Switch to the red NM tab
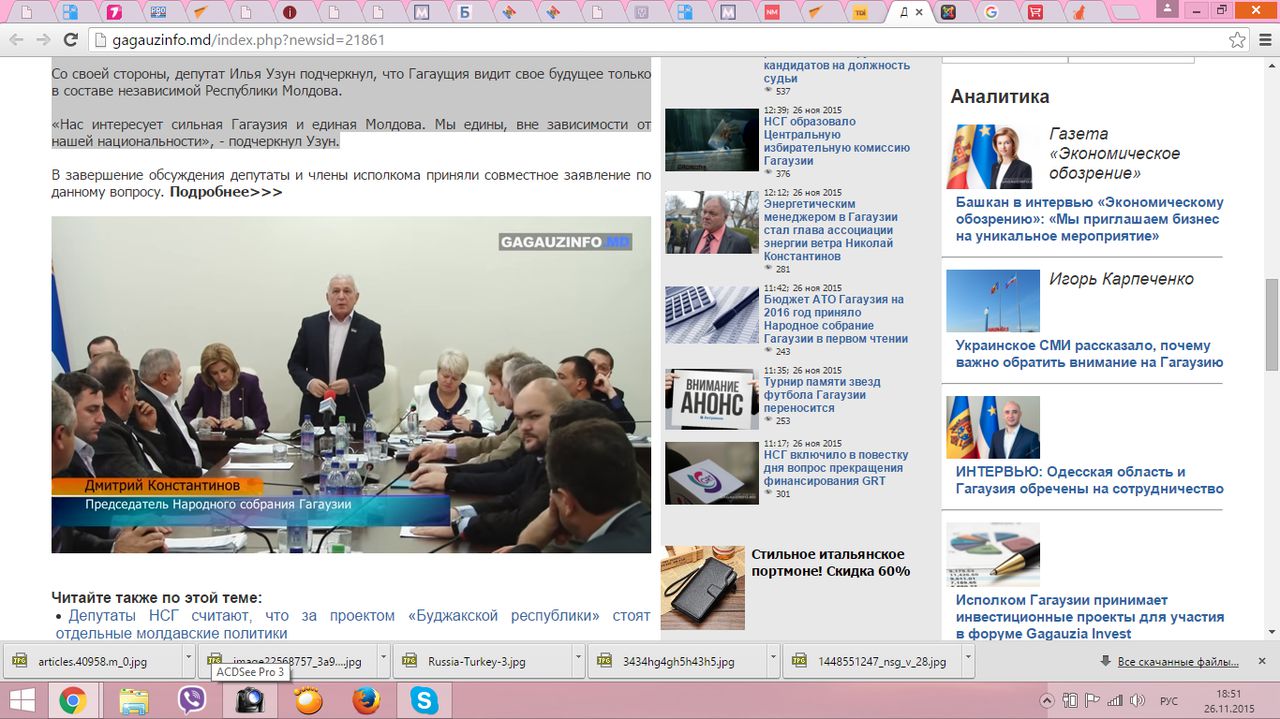 [771, 12]
